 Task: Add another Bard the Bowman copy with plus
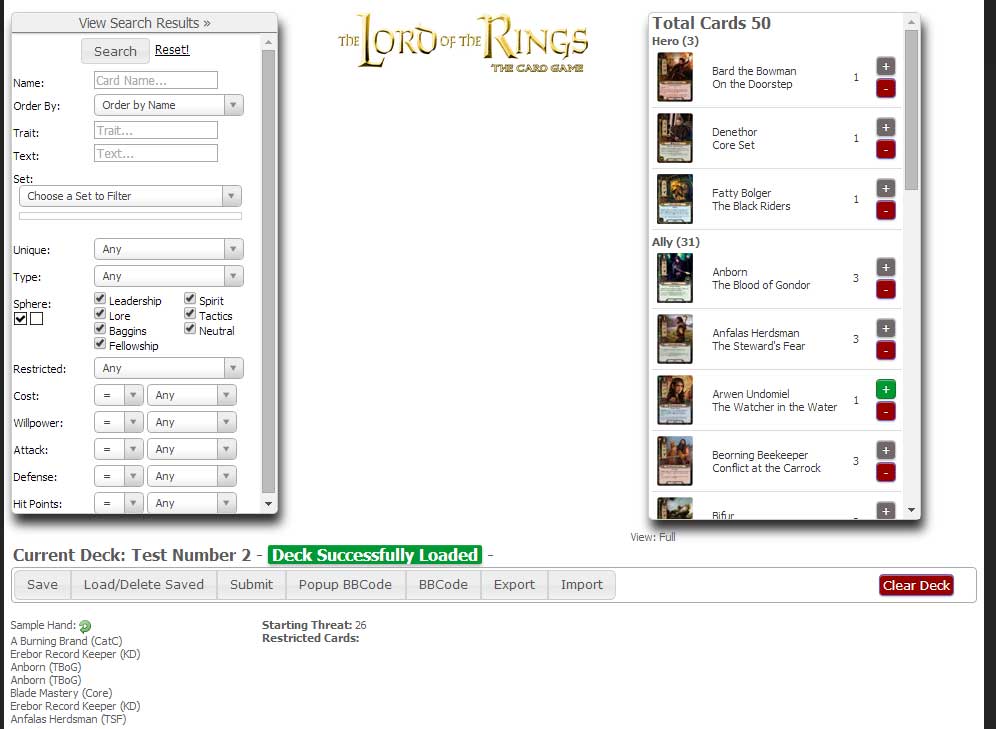[x=885, y=66]
